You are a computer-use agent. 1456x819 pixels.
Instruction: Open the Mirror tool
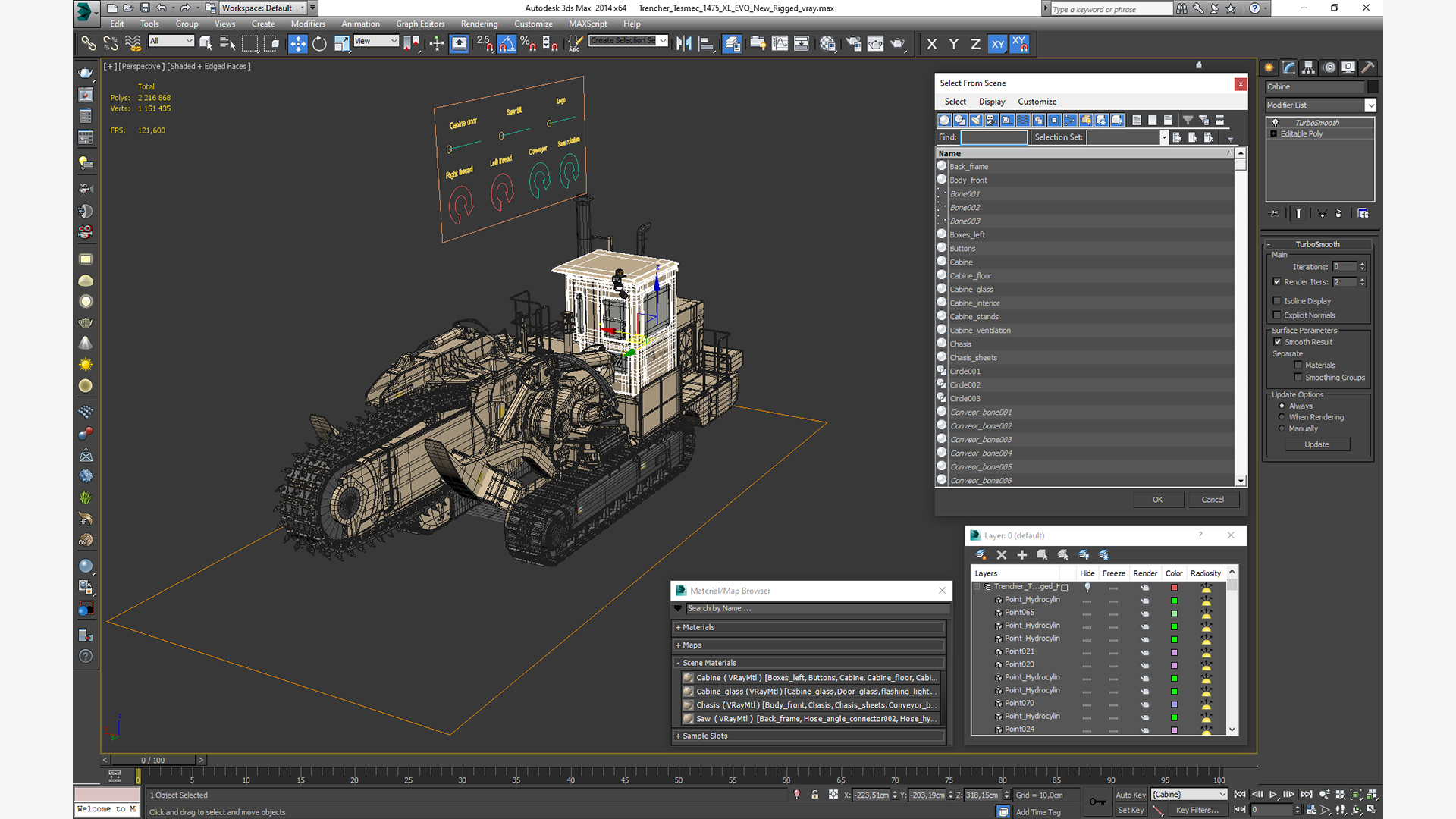683,44
